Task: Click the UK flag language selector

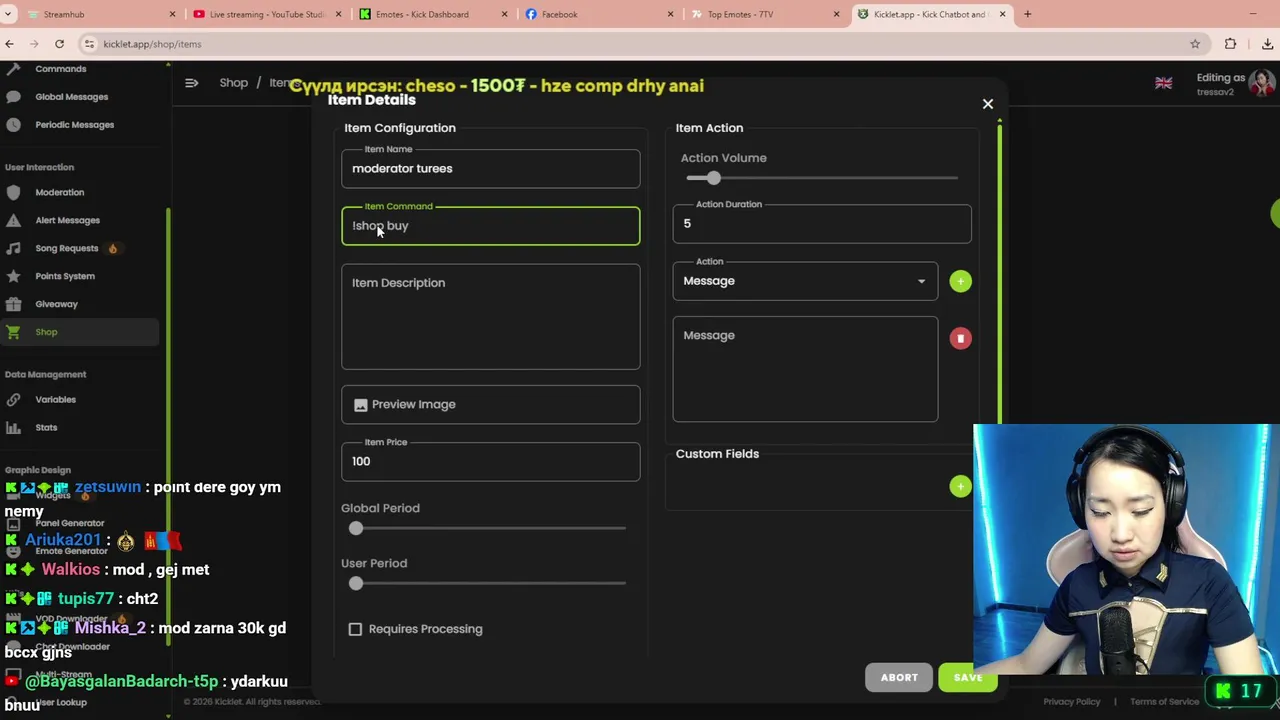Action: pyautogui.click(x=1164, y=84)
